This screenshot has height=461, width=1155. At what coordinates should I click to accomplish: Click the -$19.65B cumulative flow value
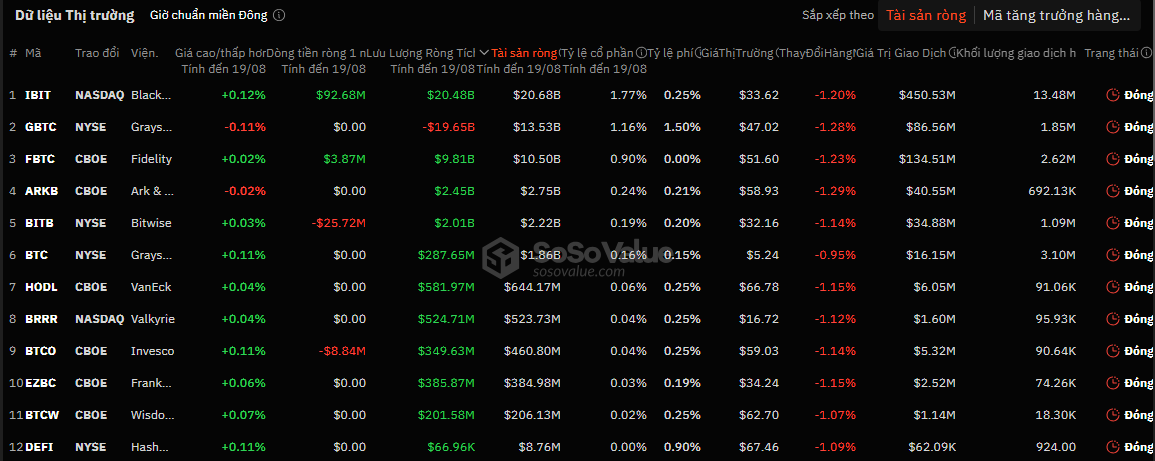(x=449, y=127)
